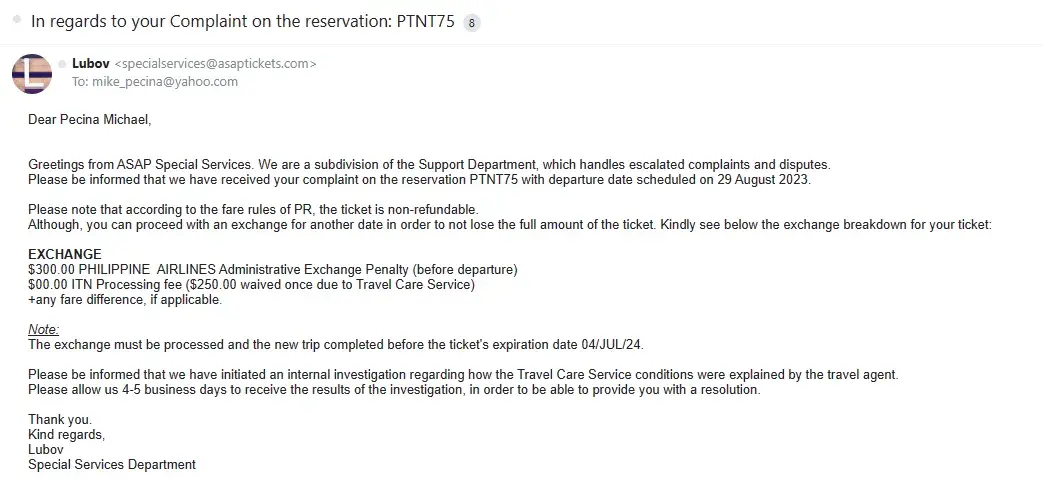Click the $00.00 ITN Processing fee line

click(x=250, y=284)
